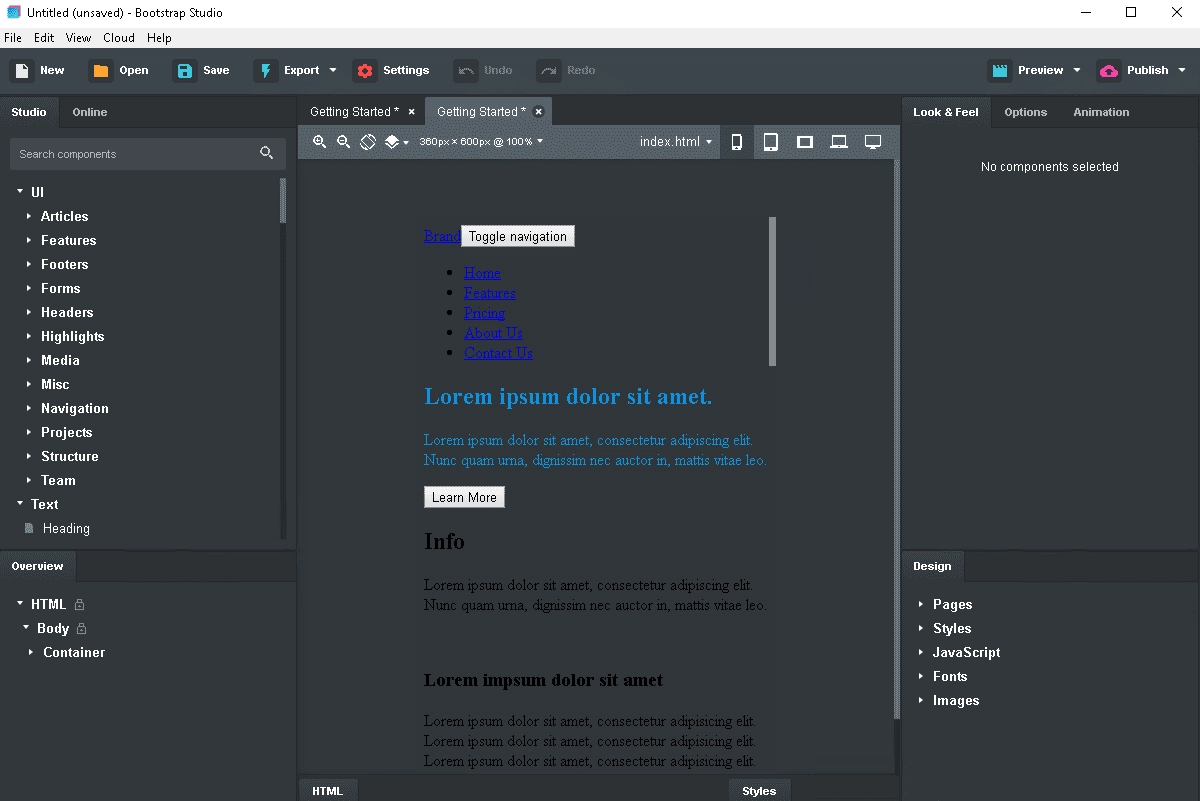Expand the Team component group
This screenshot has width=1200, height=801.
tap(29, 480)
